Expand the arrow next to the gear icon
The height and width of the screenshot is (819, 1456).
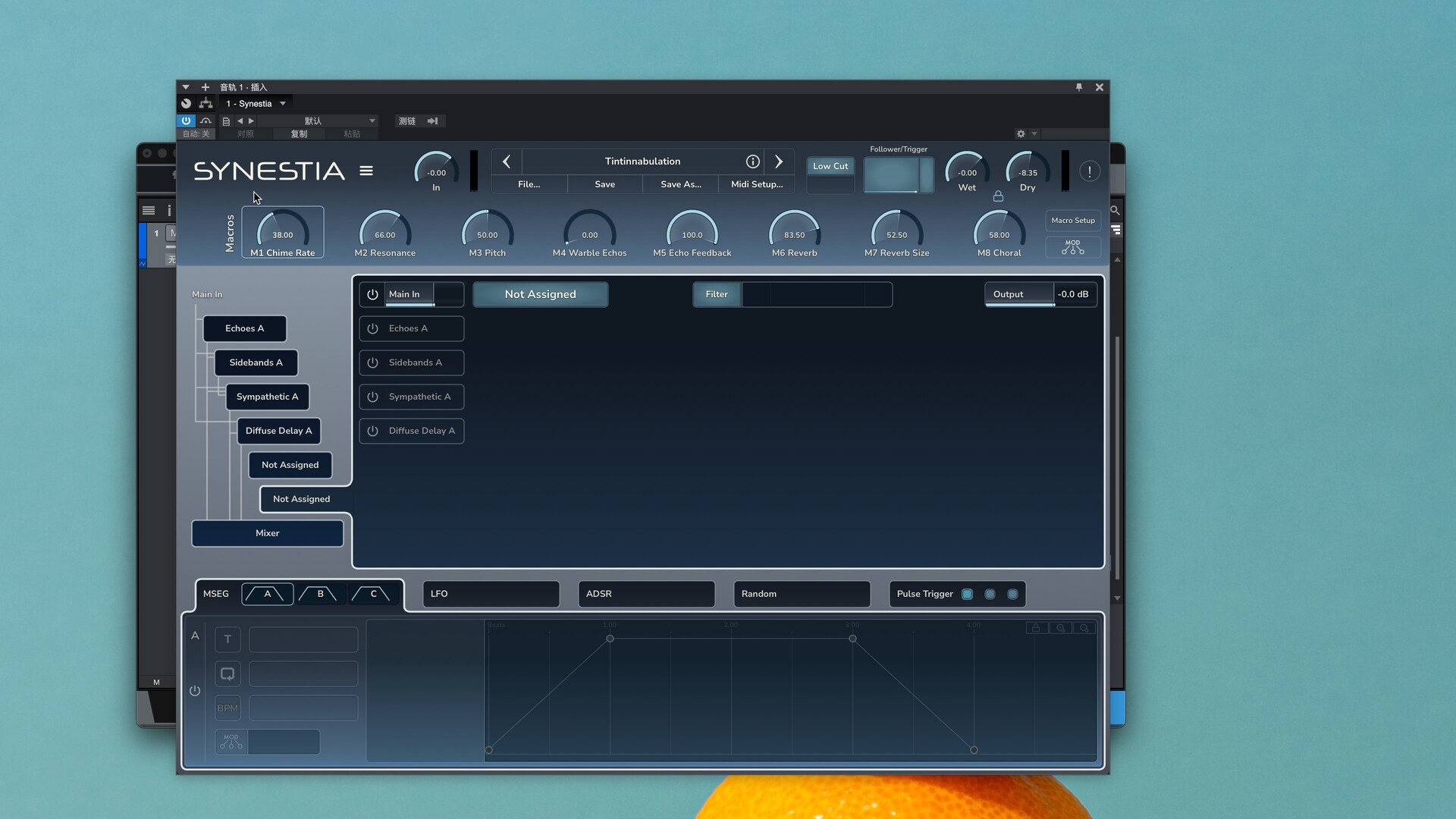coord(1034,134)
